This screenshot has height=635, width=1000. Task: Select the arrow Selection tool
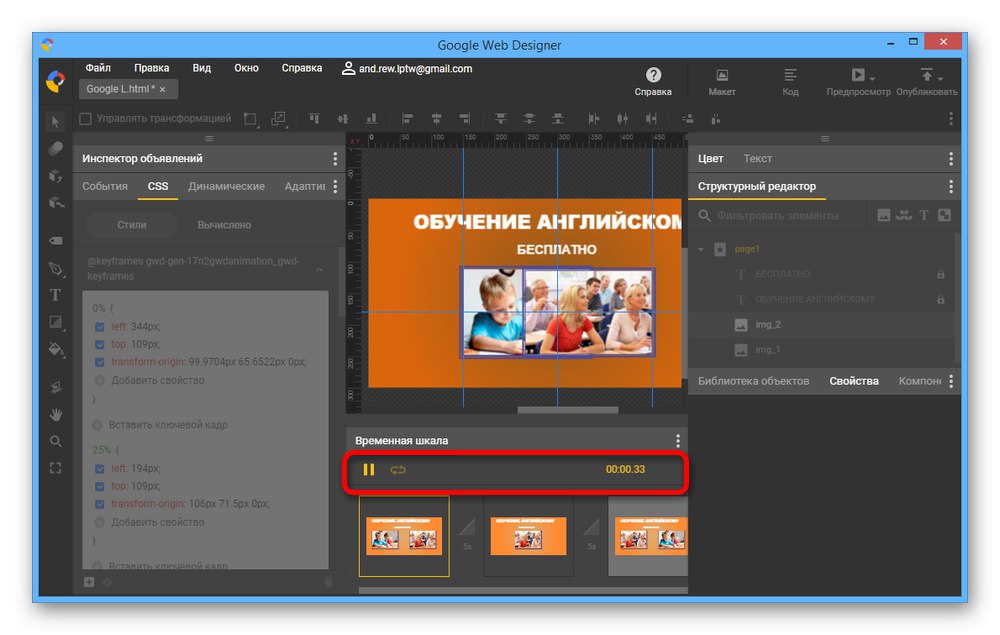click(55, 121)
